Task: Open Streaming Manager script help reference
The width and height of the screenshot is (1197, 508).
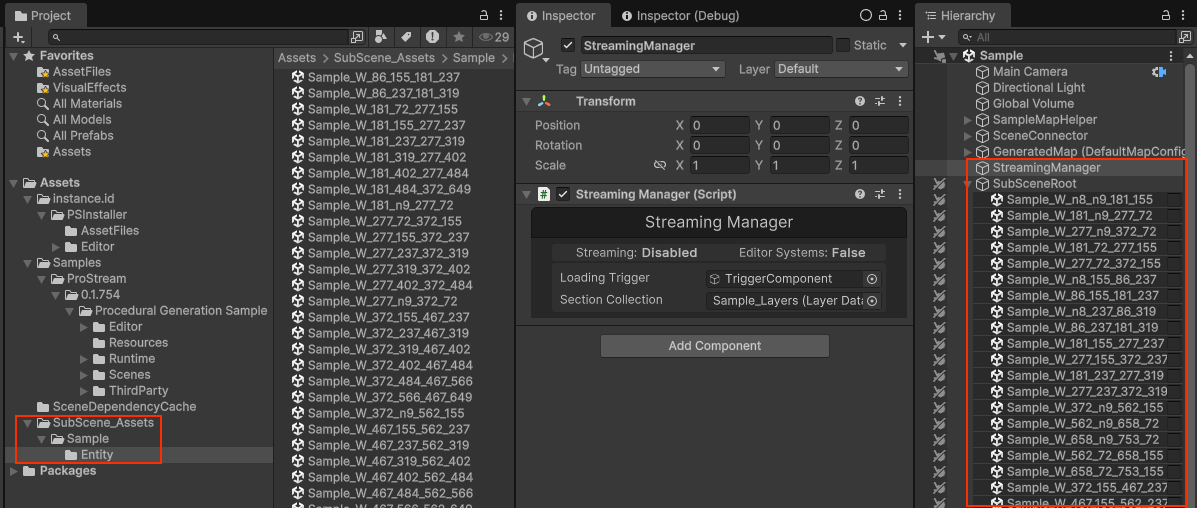Action: [x=860, y=194]
